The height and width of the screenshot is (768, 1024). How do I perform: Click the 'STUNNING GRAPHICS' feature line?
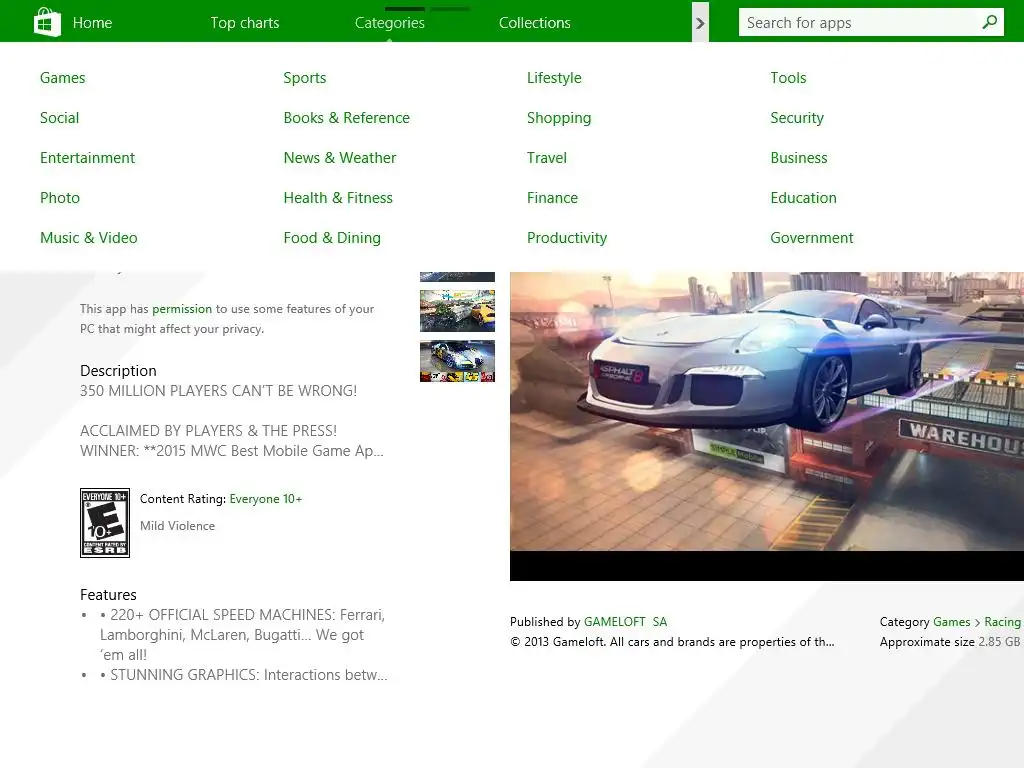pos(244,675)
